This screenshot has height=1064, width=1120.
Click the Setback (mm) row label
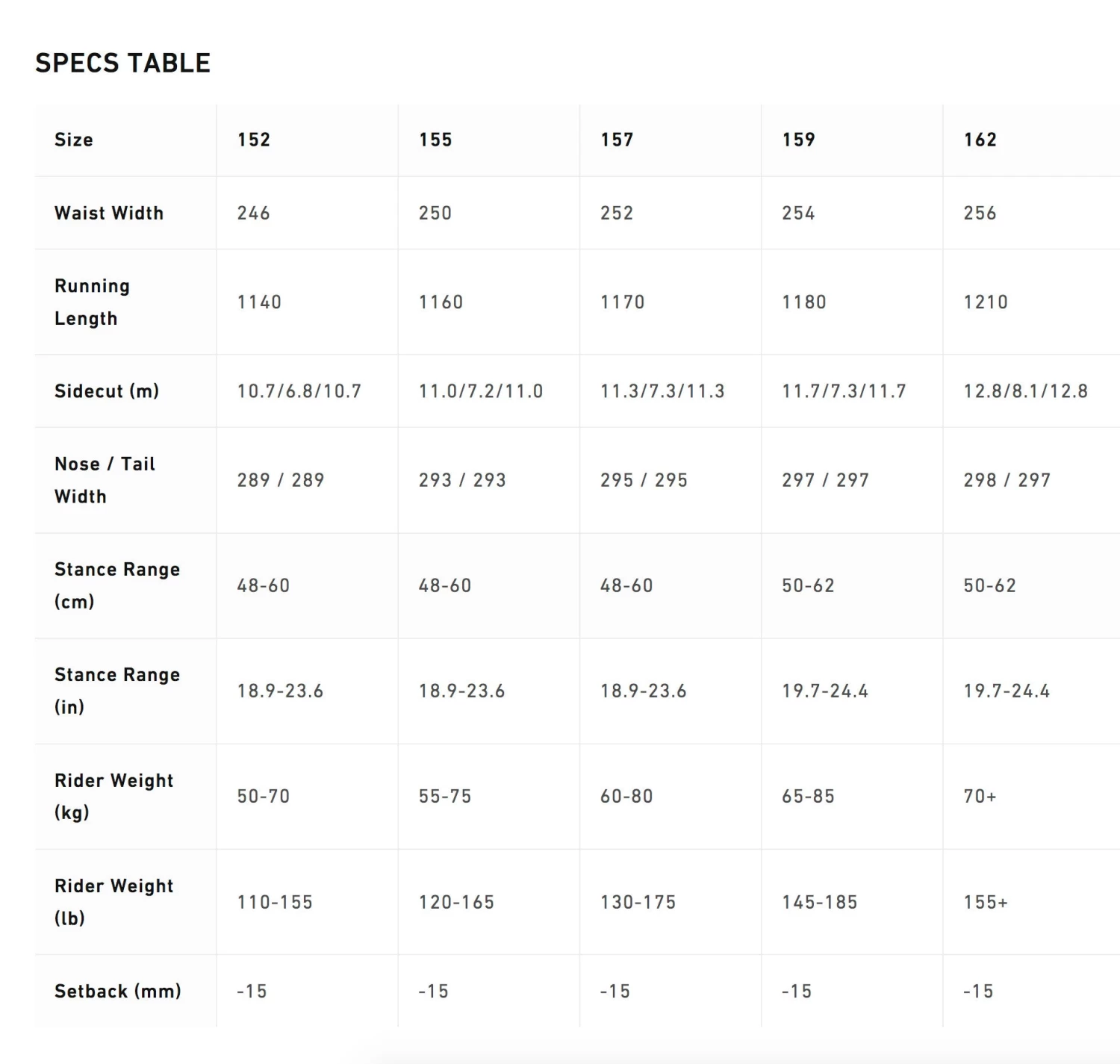[x=118, y=991]
